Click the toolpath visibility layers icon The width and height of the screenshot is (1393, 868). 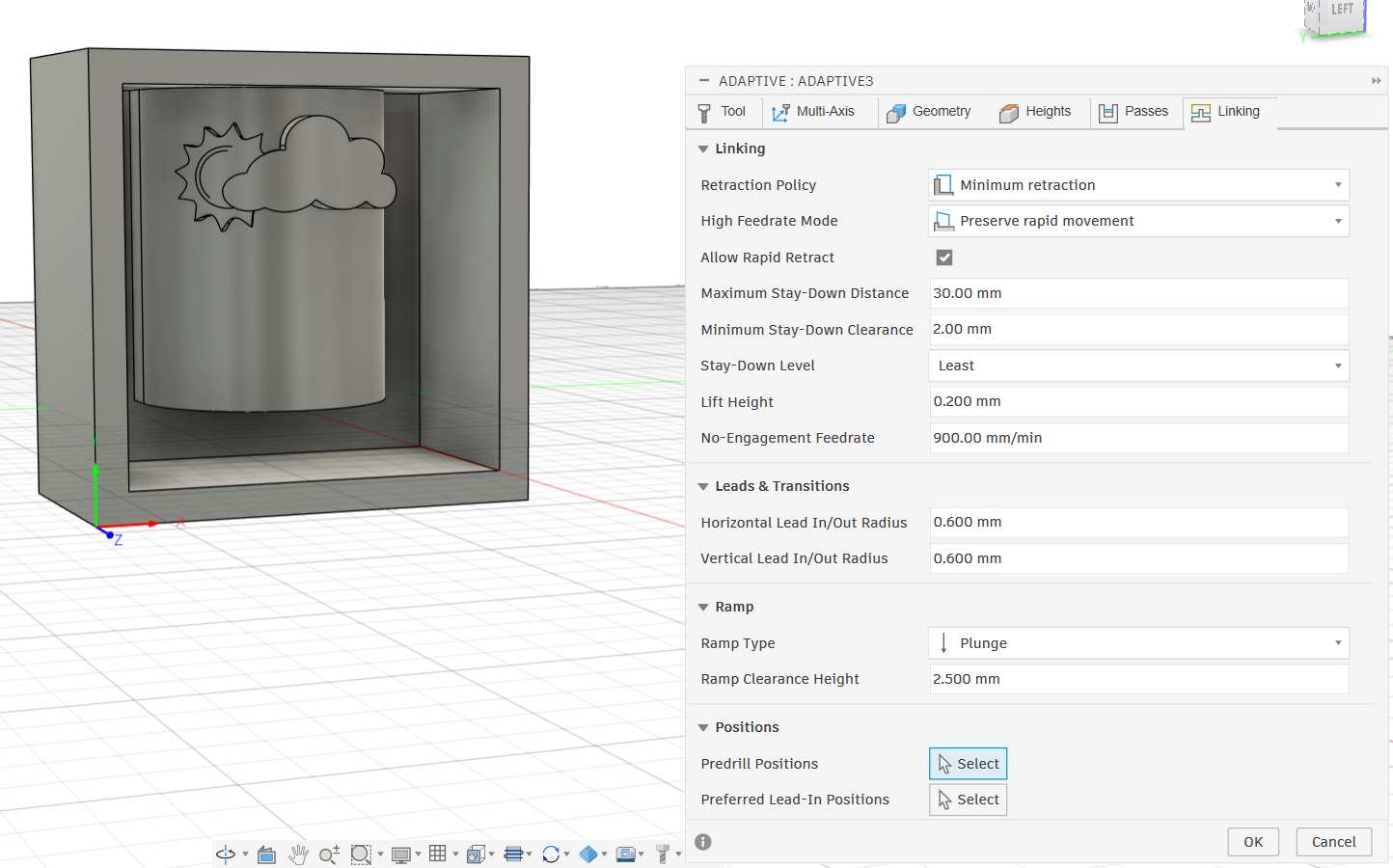513,854
